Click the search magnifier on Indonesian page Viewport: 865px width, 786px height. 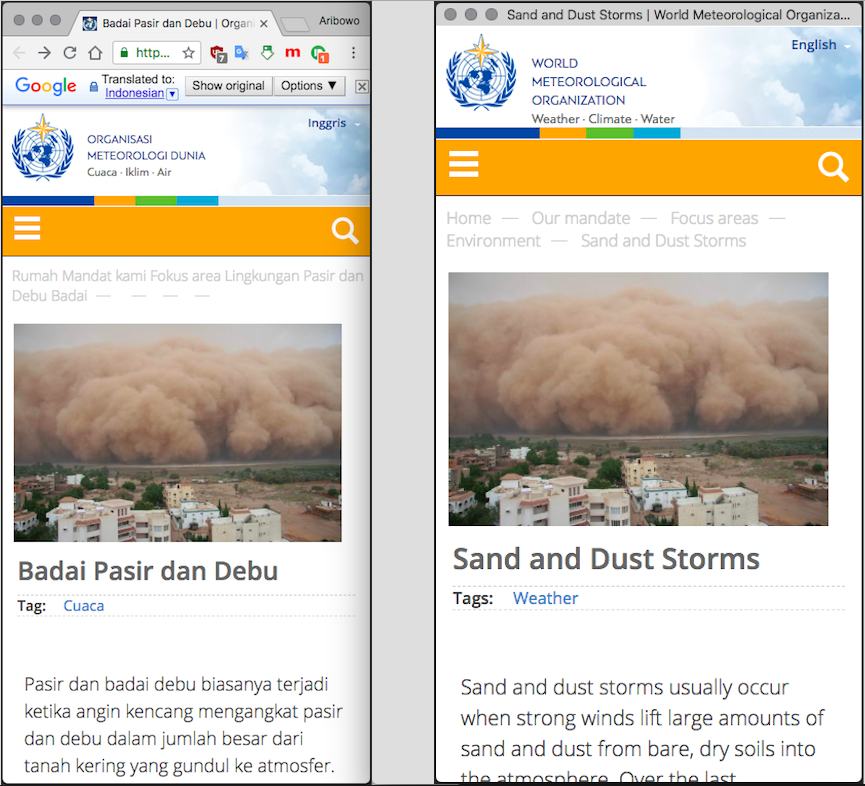[x=345, y=231]
